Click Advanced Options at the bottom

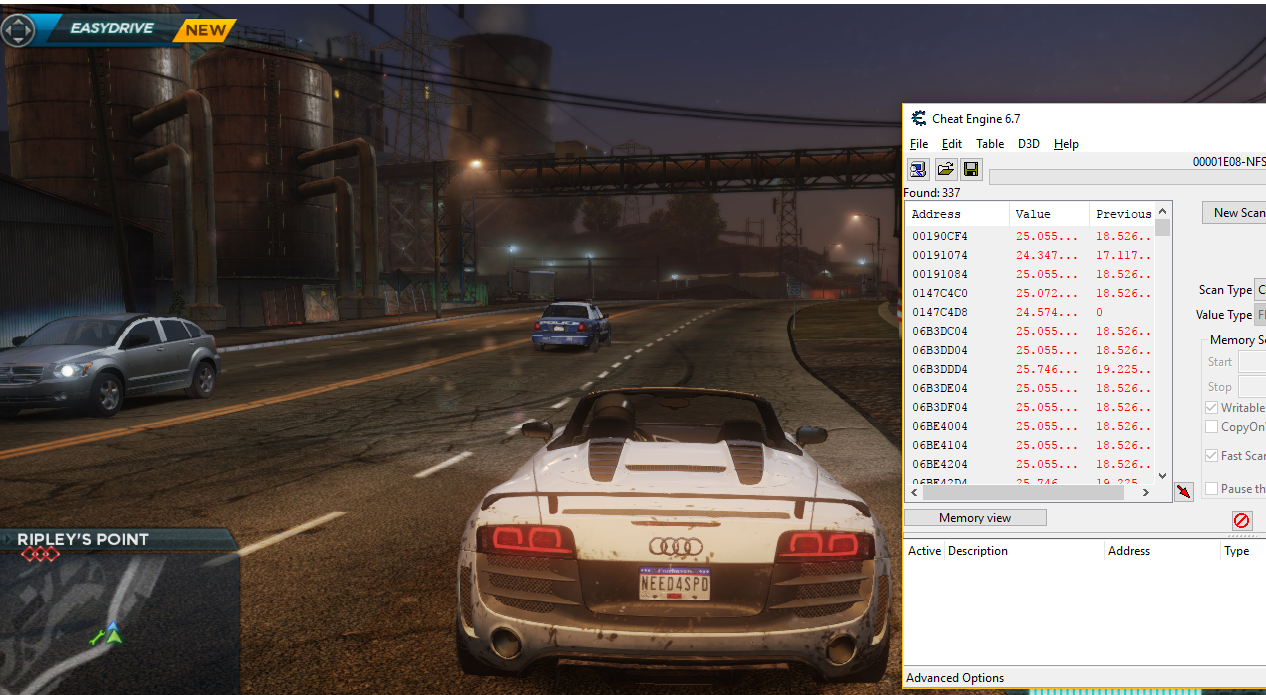click(955, 678)
